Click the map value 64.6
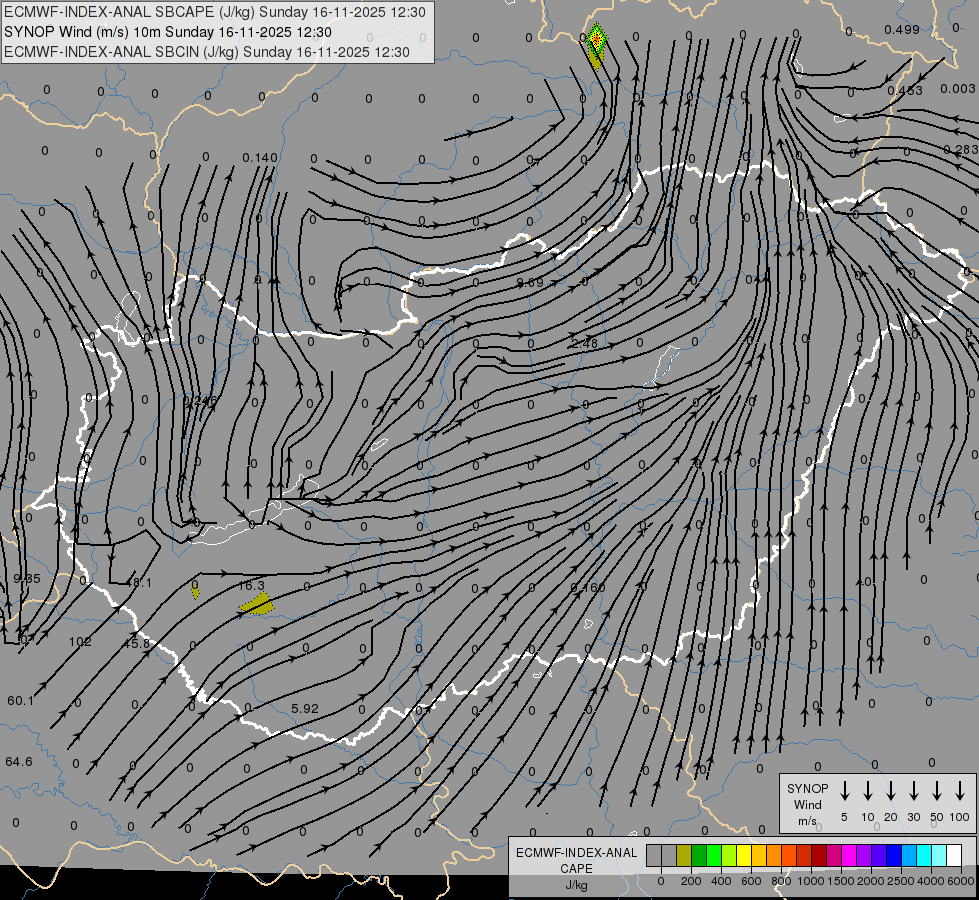The height and width of the screenshot is (900, 979). pyautogui.click(x=19, y=761)
